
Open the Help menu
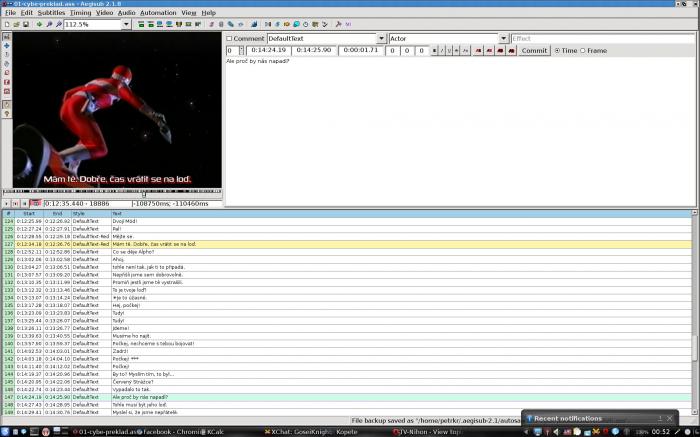(208, 12)
